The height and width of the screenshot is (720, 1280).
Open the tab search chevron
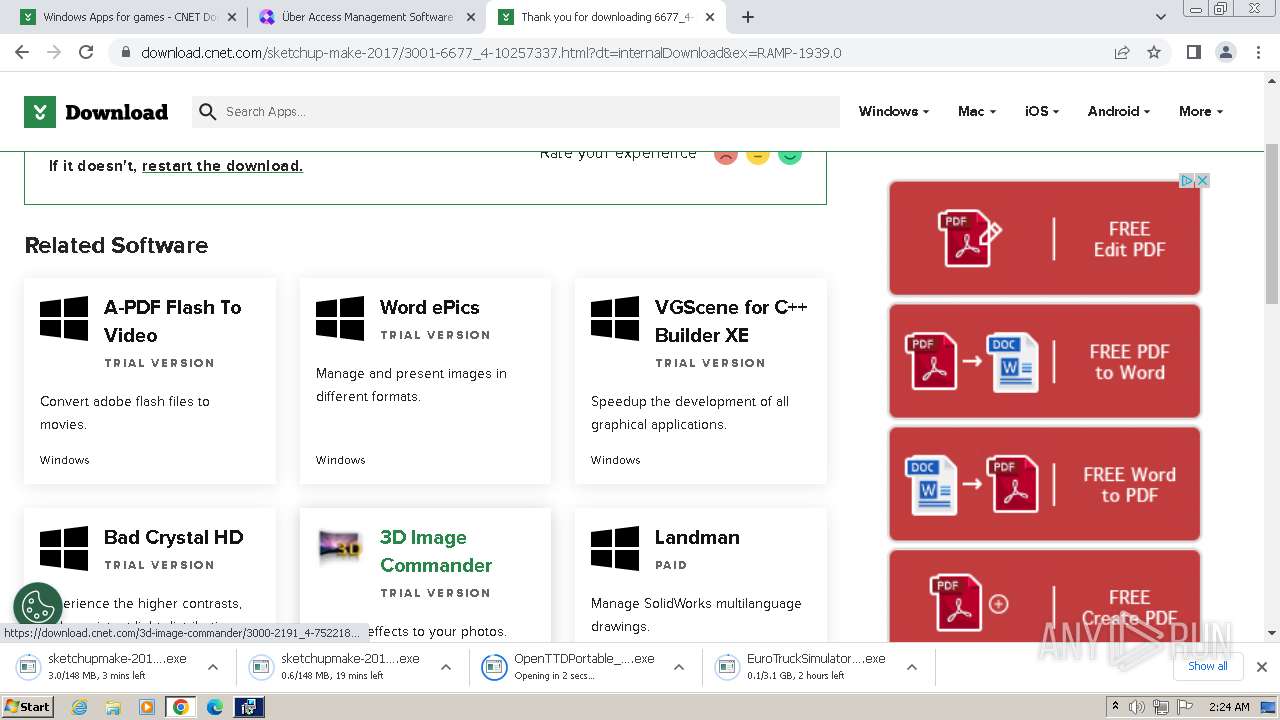tap(1160, 17)
